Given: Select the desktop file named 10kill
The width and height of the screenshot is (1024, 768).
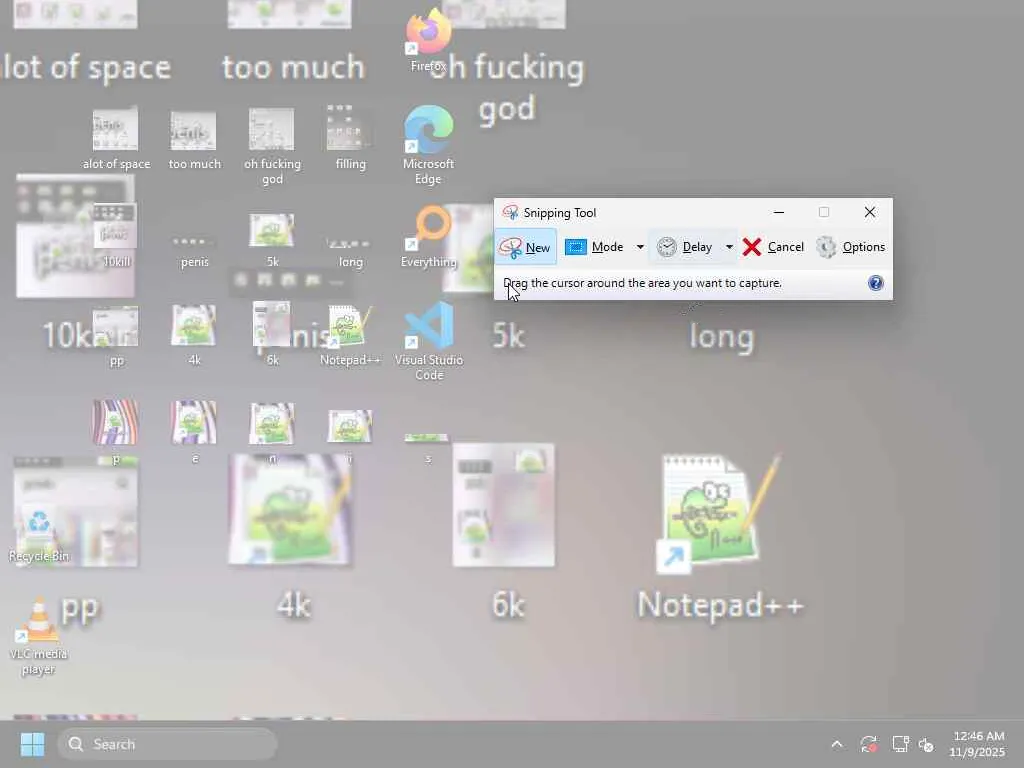Looking at the screenshot, I should click(116, 236).
